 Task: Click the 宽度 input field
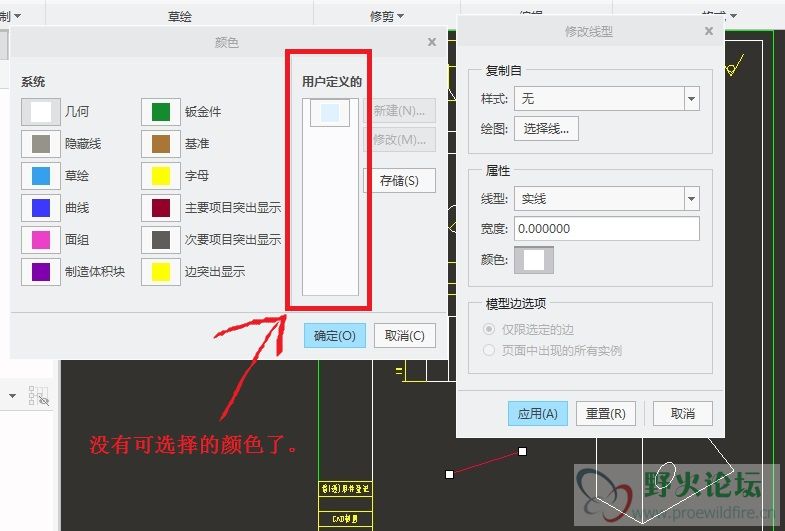point(607,229)
